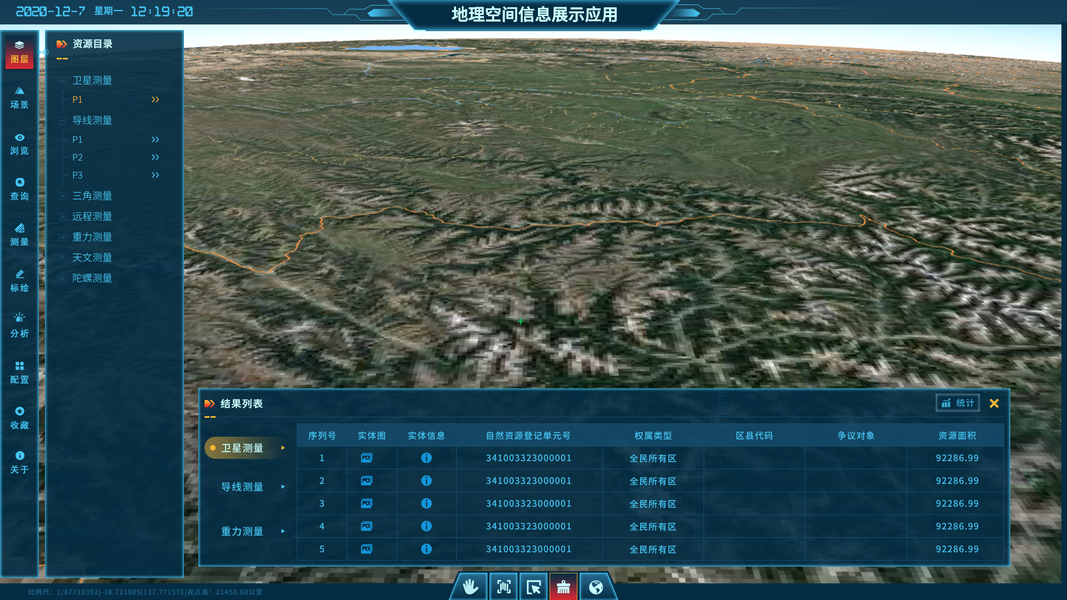Image resolution: width=1067 pixels, height=600 pixels.
Task: Click 全民所有区 cell in row 3
Action: pos(653,504)
